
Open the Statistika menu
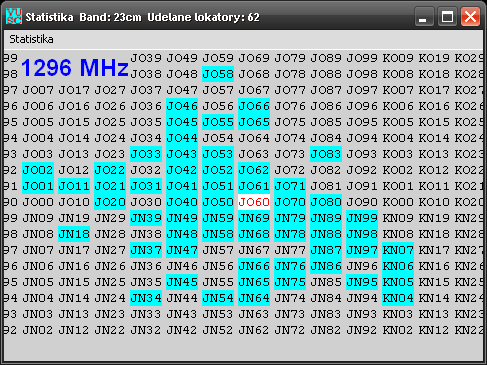(x=31, y=39)
